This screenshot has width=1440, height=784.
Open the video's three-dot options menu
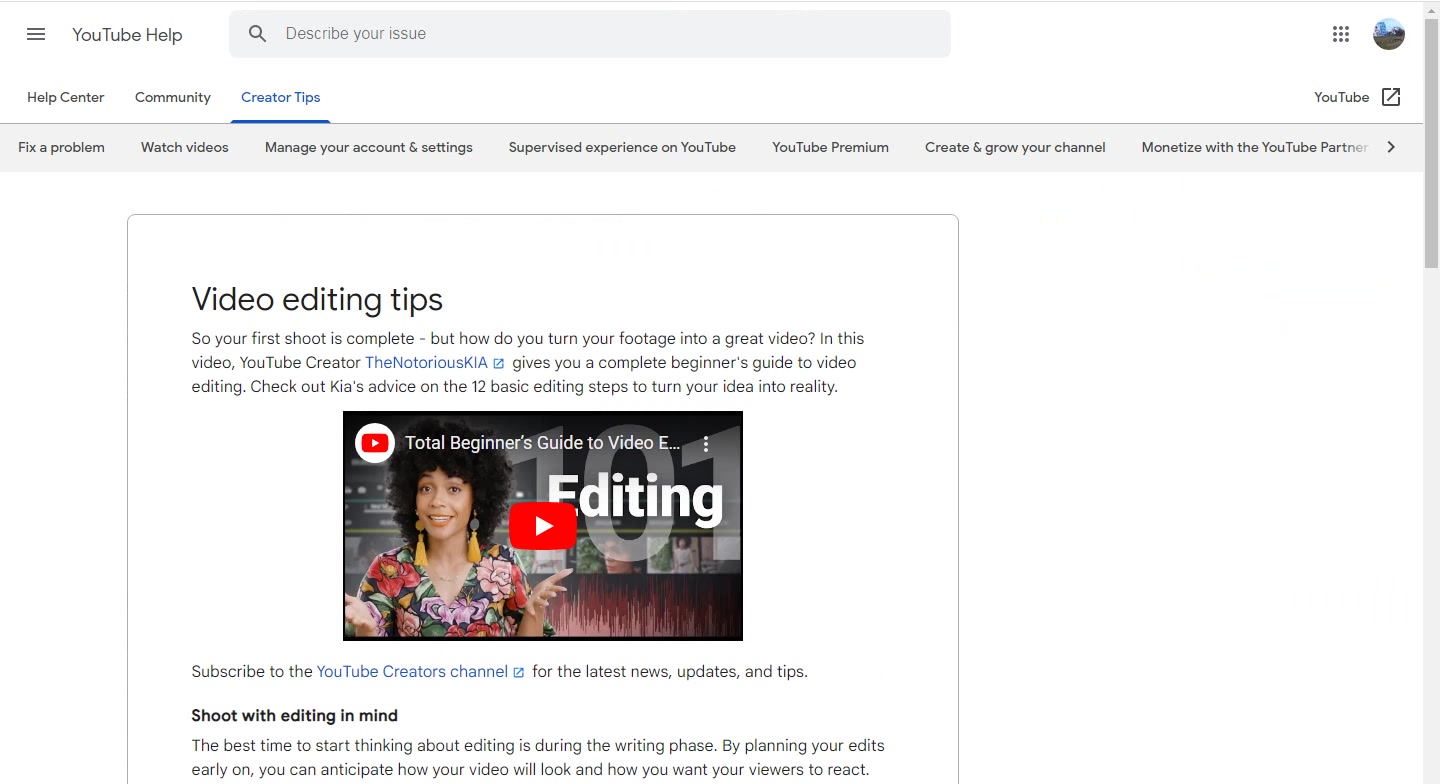tap(705, 443)
